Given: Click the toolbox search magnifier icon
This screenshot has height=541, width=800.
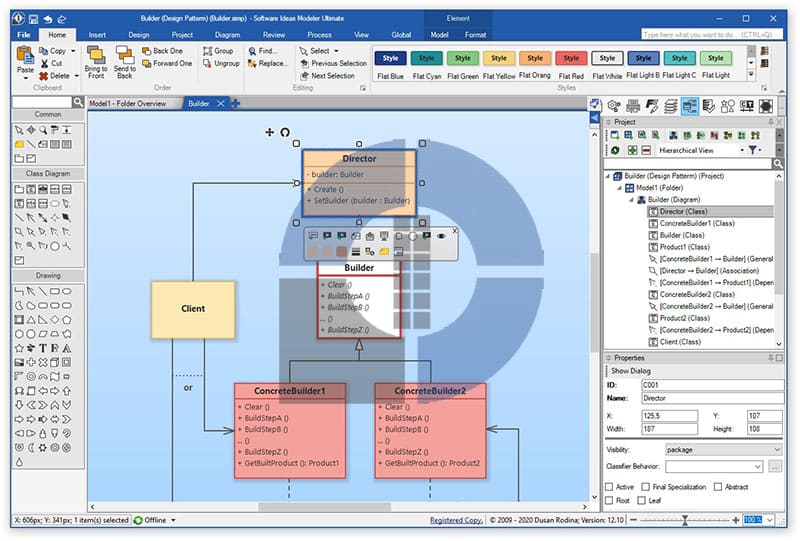Looking at the screenshot, I should [x=78, y=102].
